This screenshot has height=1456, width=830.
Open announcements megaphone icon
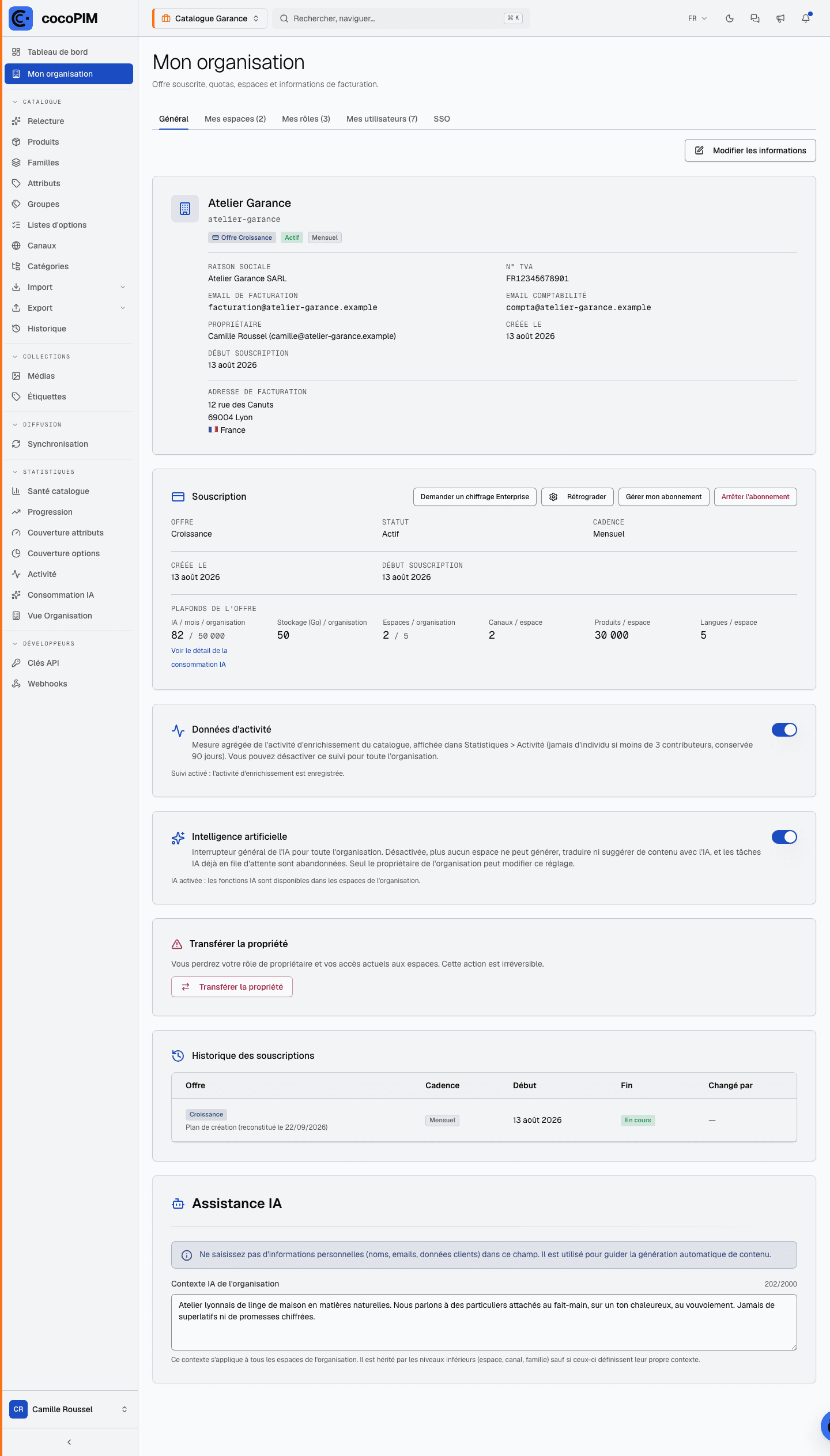coord(780,18)
